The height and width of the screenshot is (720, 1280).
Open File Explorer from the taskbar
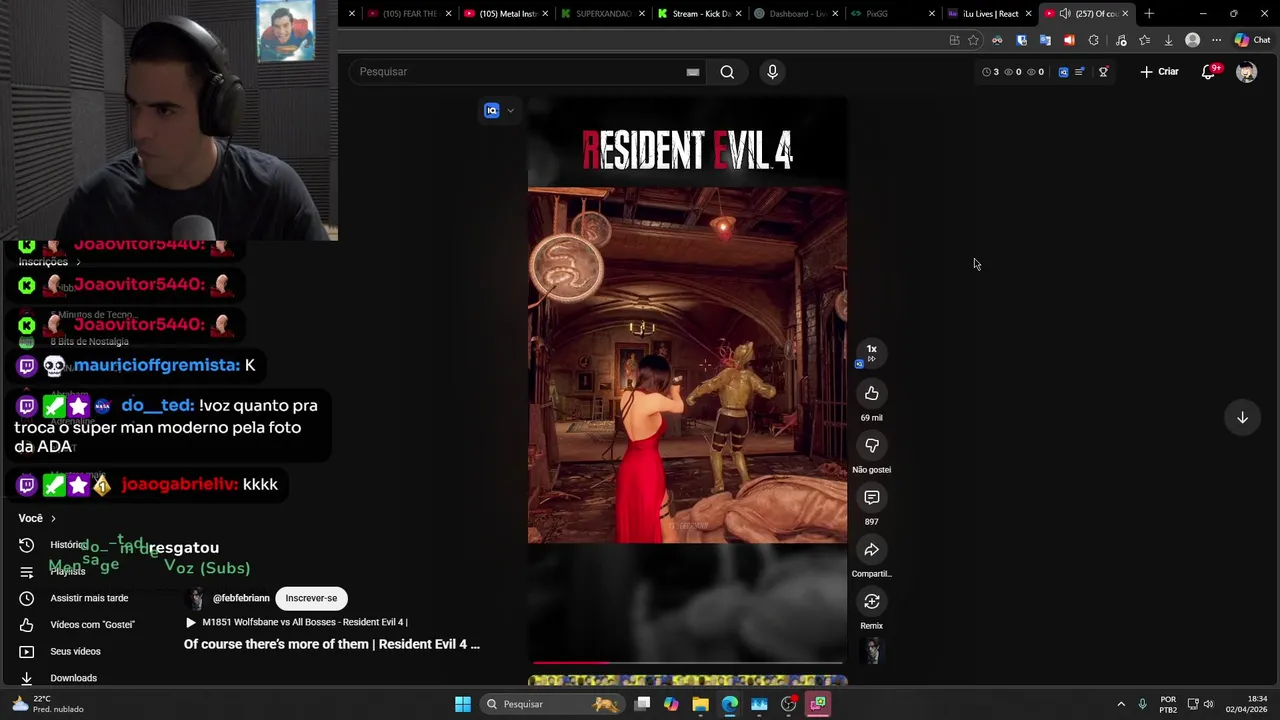[x=700, y=704]
